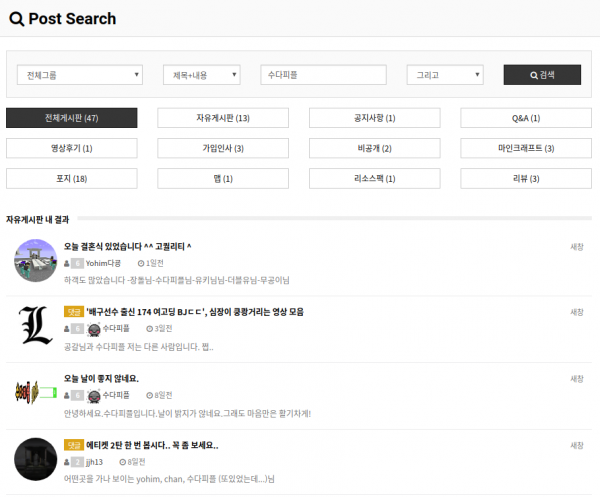This screenshot has height=497, width=600.
Task: Click the 댓글 badge on 에티켓 2탄 post
Action: (73, 444)
